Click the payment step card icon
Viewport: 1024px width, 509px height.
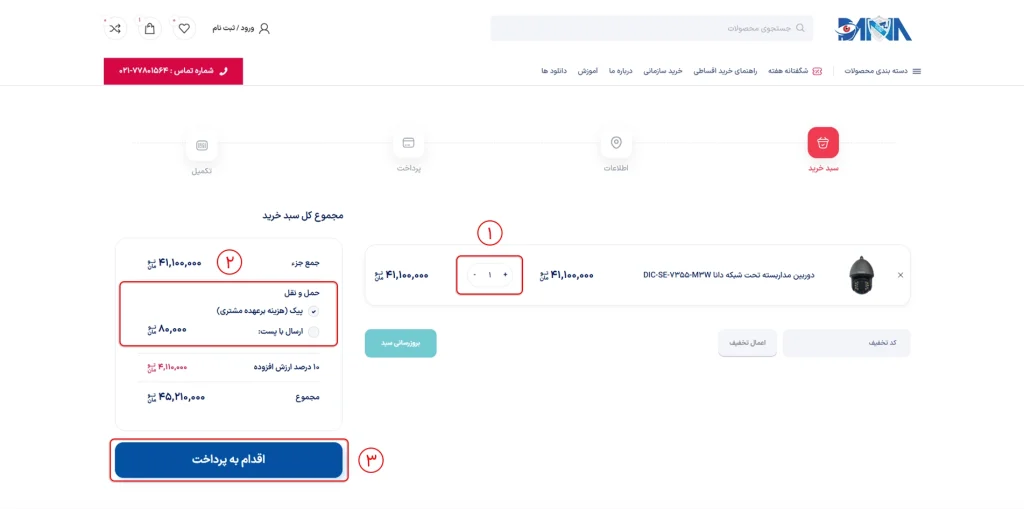coord(408,143)
